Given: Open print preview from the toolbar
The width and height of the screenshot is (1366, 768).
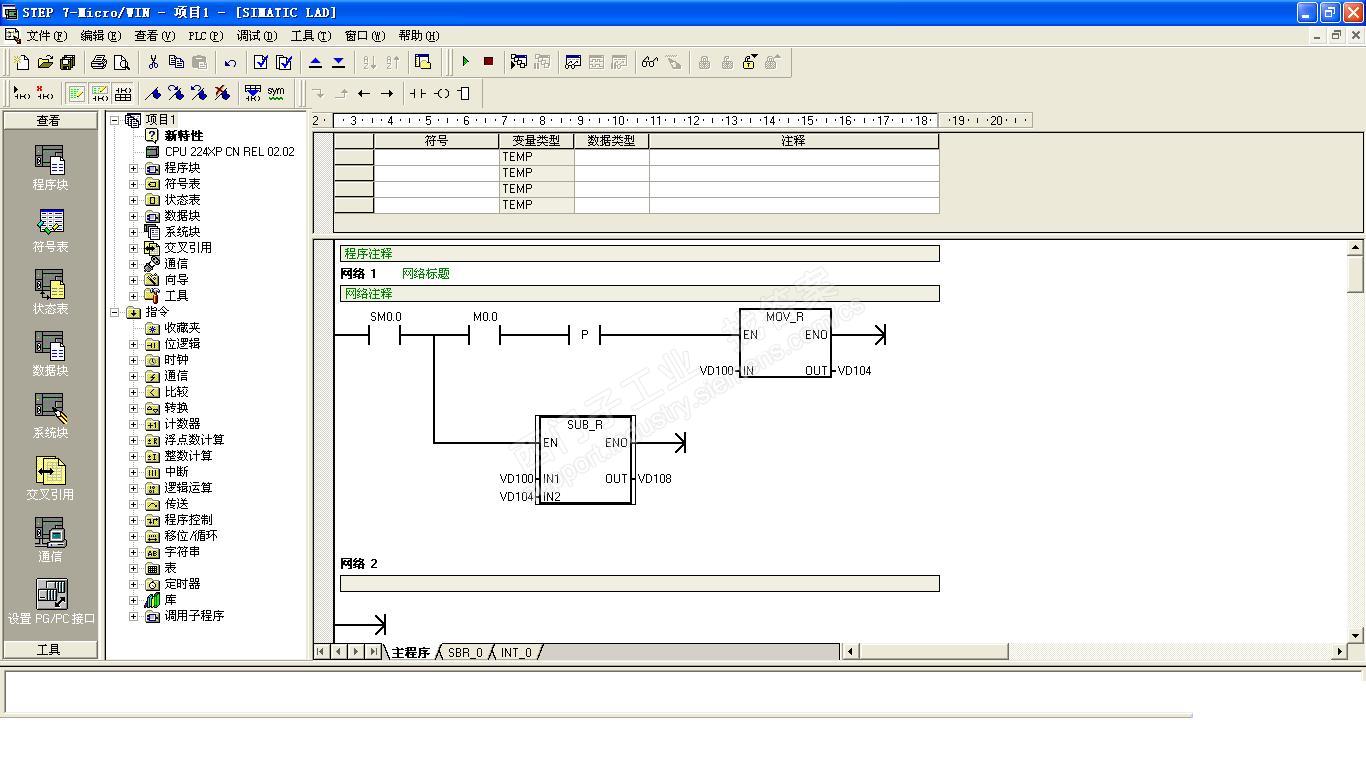Looking at the screenshot, I should tap(121, 62).
